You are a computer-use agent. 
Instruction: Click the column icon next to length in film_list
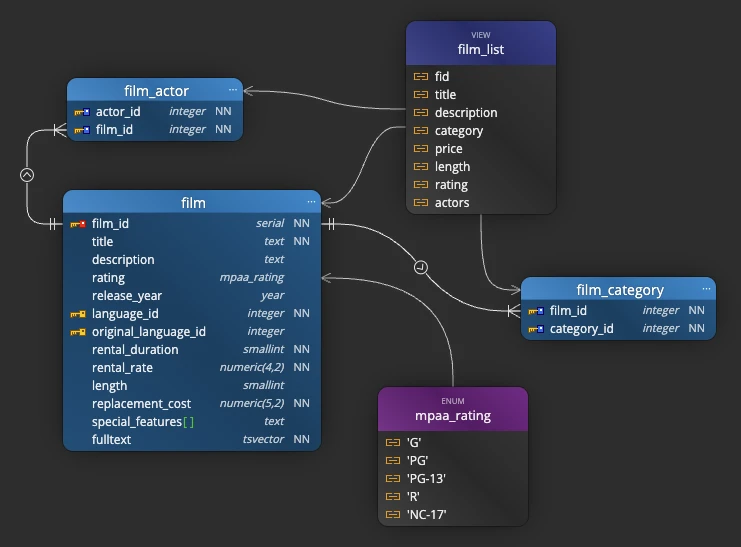tap(421, 166)
